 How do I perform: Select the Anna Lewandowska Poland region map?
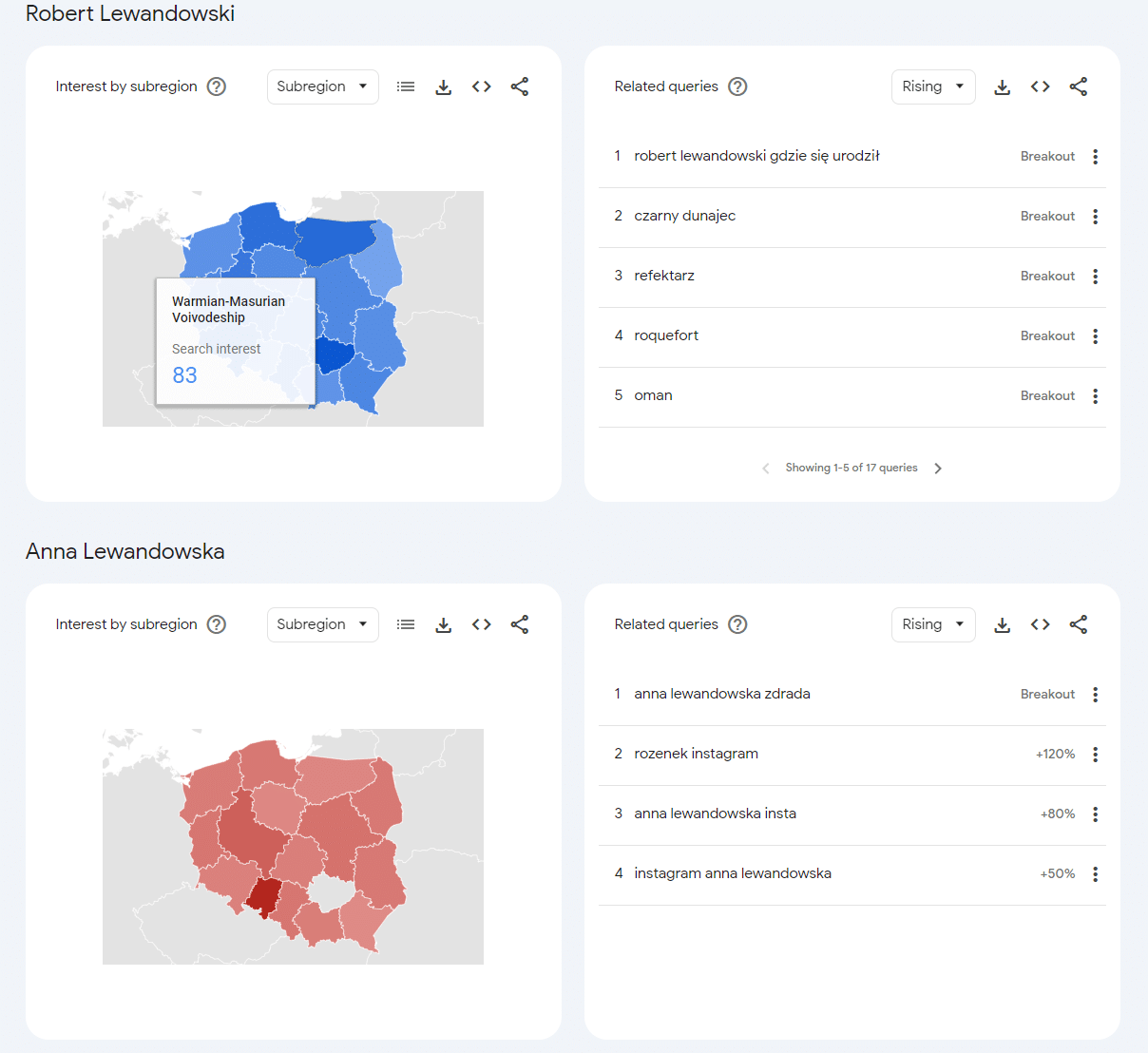tap(293, 847)
